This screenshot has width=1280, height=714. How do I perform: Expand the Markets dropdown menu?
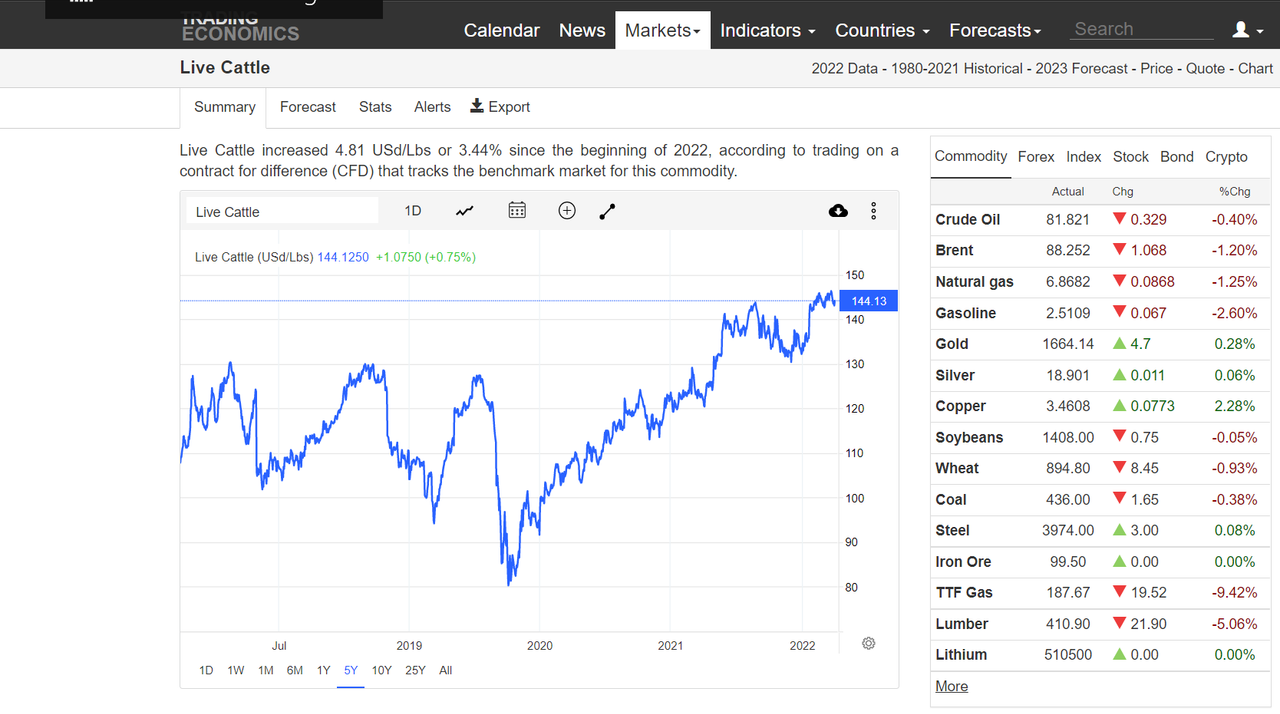(x=663, y=30)
